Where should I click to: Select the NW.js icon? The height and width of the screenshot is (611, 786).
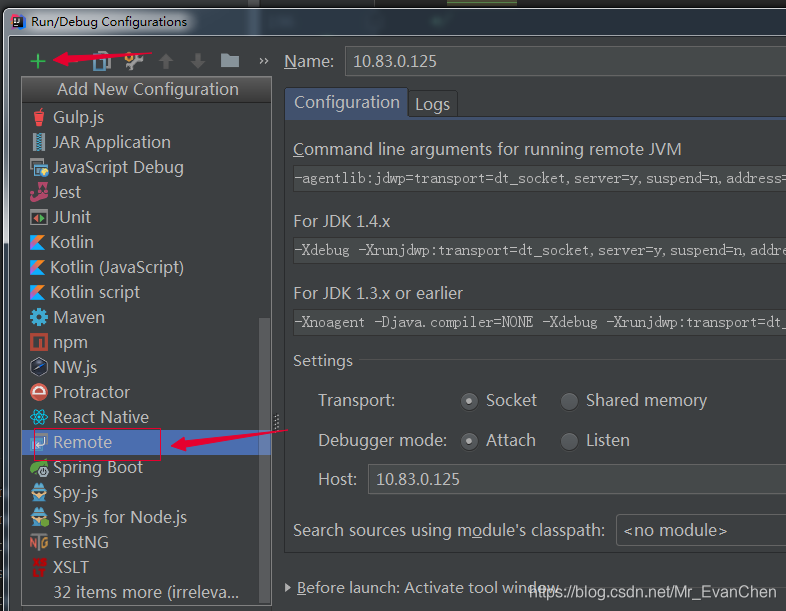click(x=39, y=367)
